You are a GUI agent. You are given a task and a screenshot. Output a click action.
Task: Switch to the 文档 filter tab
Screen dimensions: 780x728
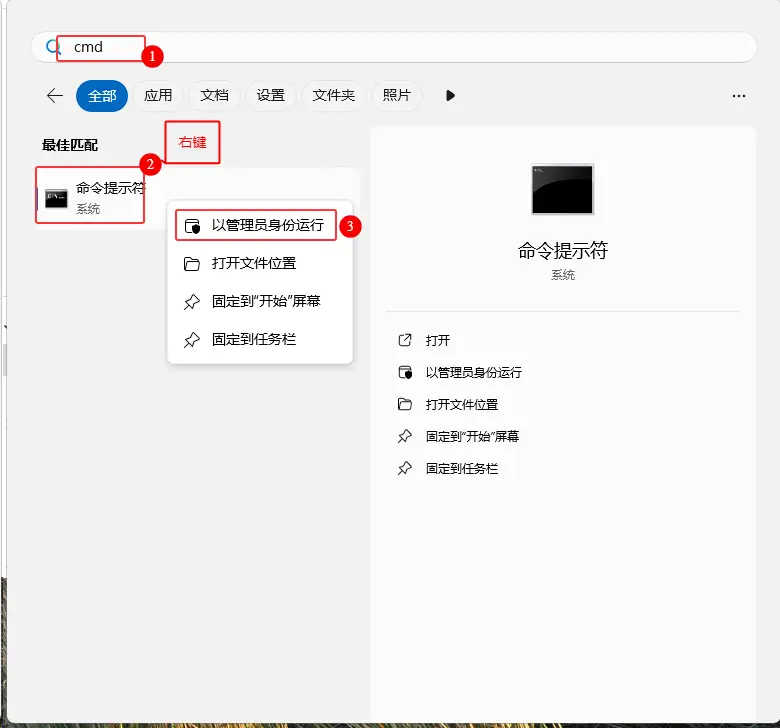pyautogui.click(x=214, y=96)
